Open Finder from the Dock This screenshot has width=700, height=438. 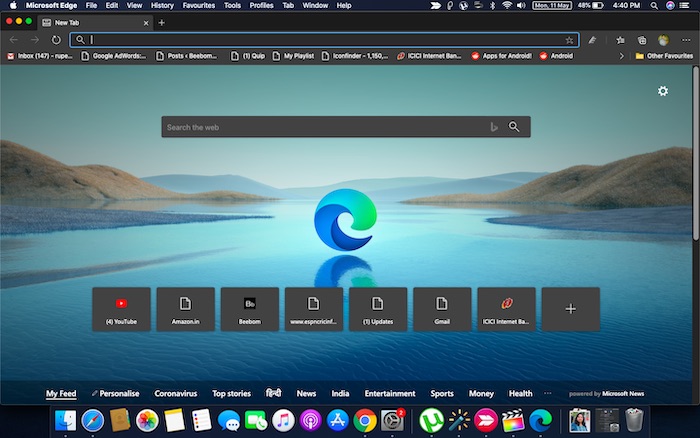66,421
